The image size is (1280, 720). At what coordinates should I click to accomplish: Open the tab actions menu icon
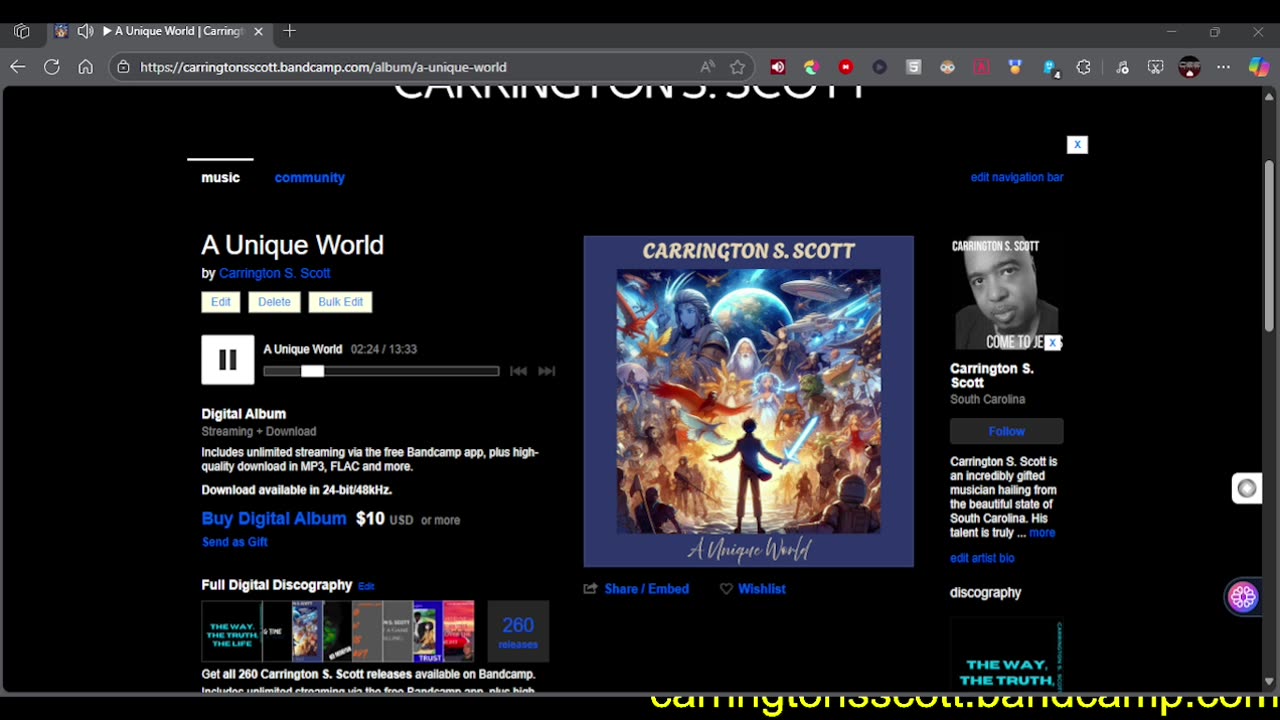22,31
